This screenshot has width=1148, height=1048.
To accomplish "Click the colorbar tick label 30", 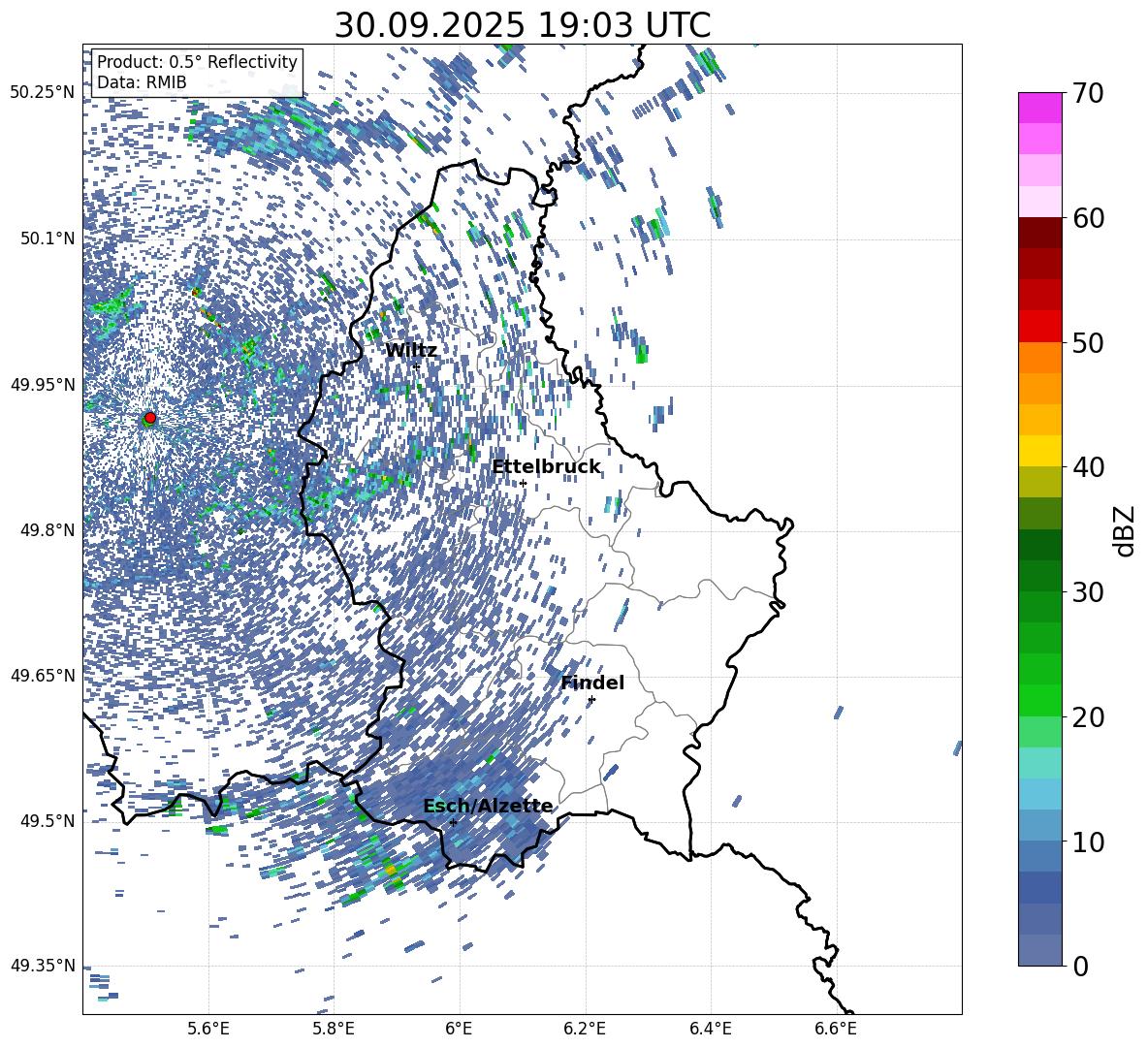I will pyautogui.click(x=1088, y=592).
